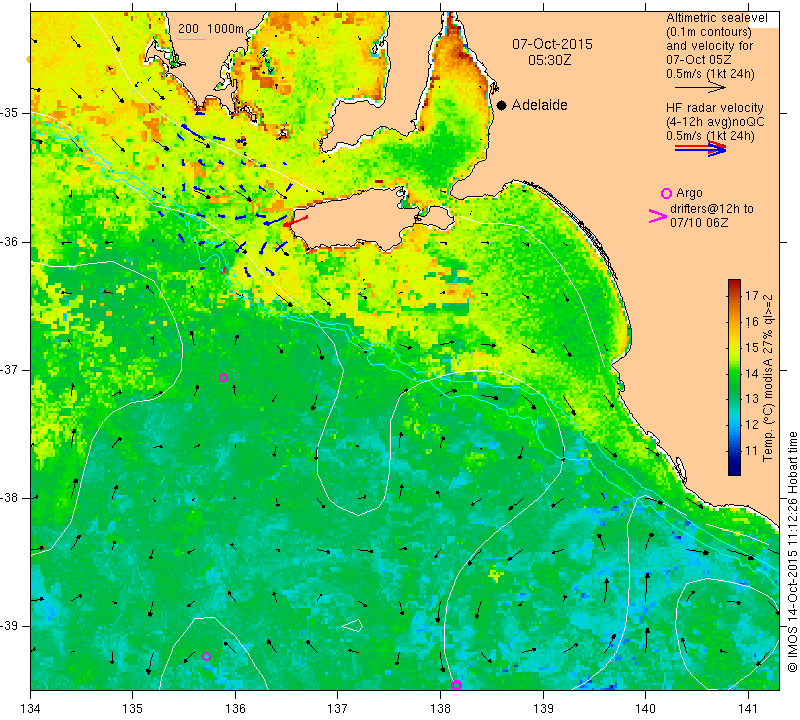This screenshot has width=800, height=720.
Task: Click the temperature color bar scale
Action: (x=734, y=377)
